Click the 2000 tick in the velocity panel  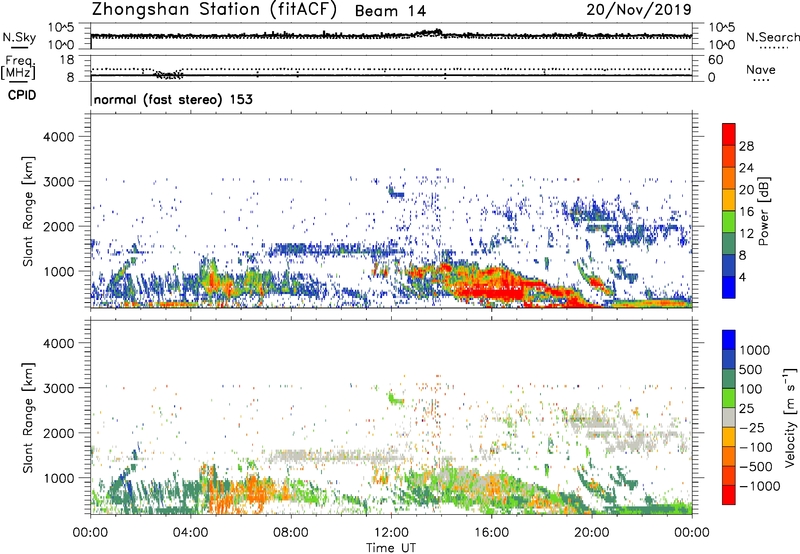click(x=58, y=433)
